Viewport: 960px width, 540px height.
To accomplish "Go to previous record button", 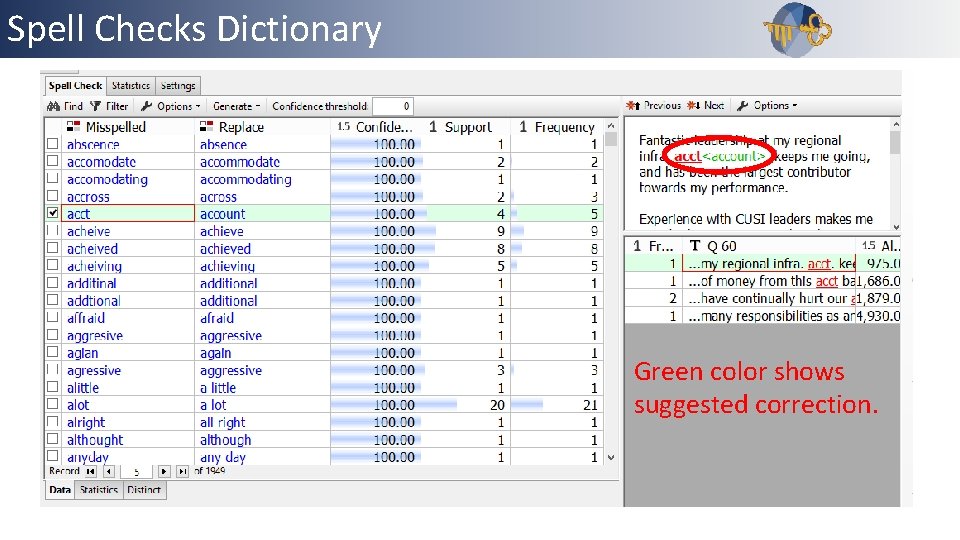I will (x=109, y=471).
